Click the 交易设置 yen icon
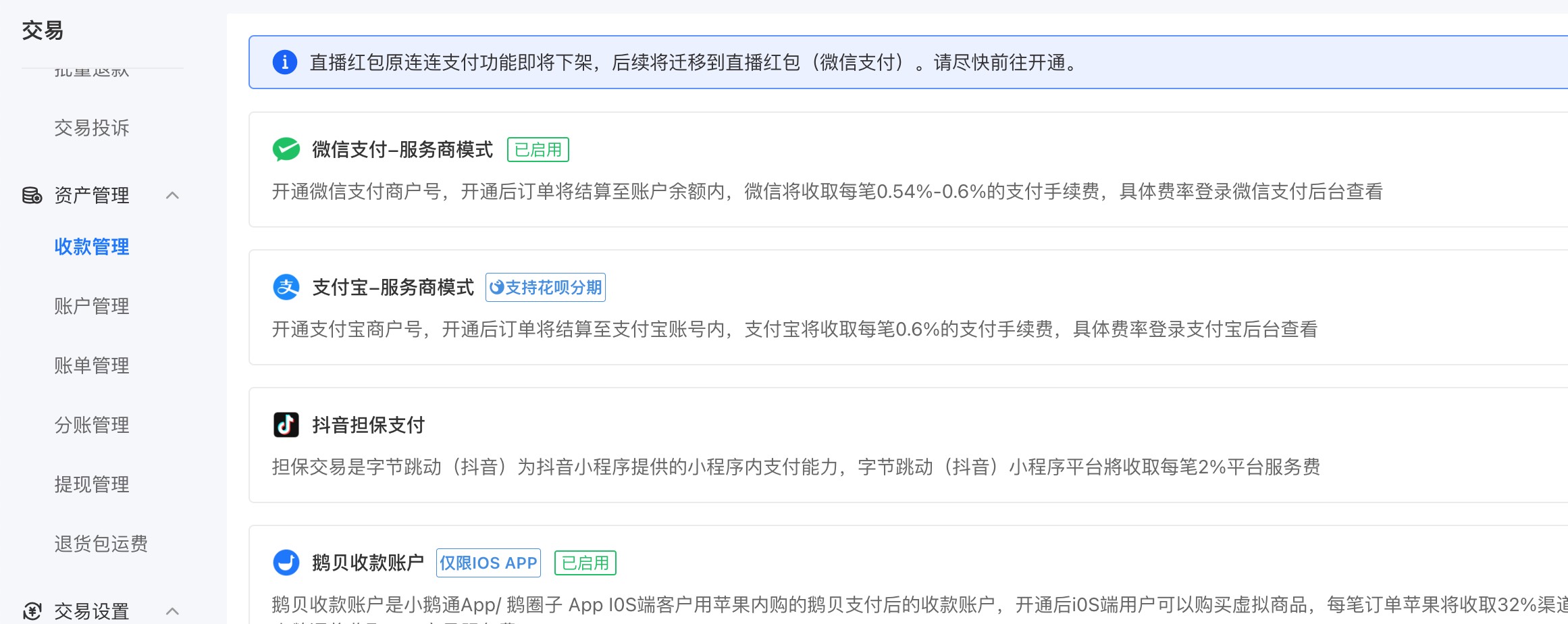The height and width of the screenshot is (624, 1568). pyautogui.click(x=32, y=611)
